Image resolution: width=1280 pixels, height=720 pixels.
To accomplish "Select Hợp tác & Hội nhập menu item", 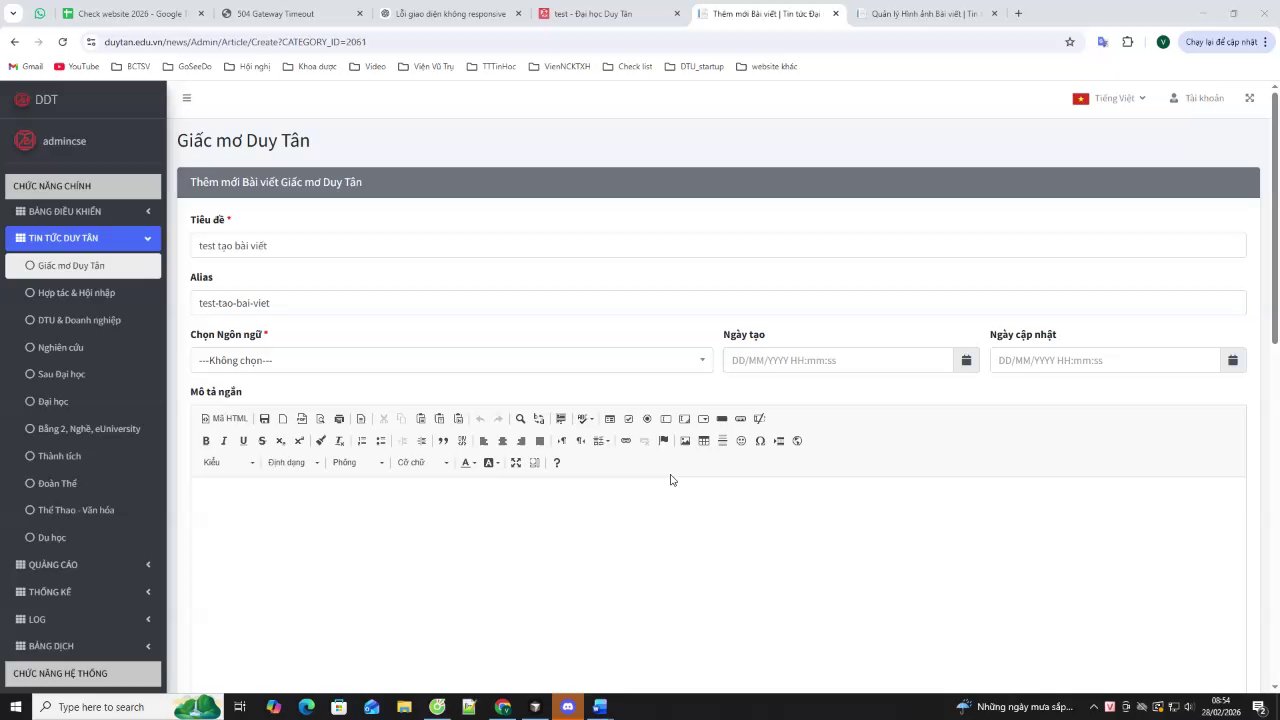I will [x=83, y=293].
